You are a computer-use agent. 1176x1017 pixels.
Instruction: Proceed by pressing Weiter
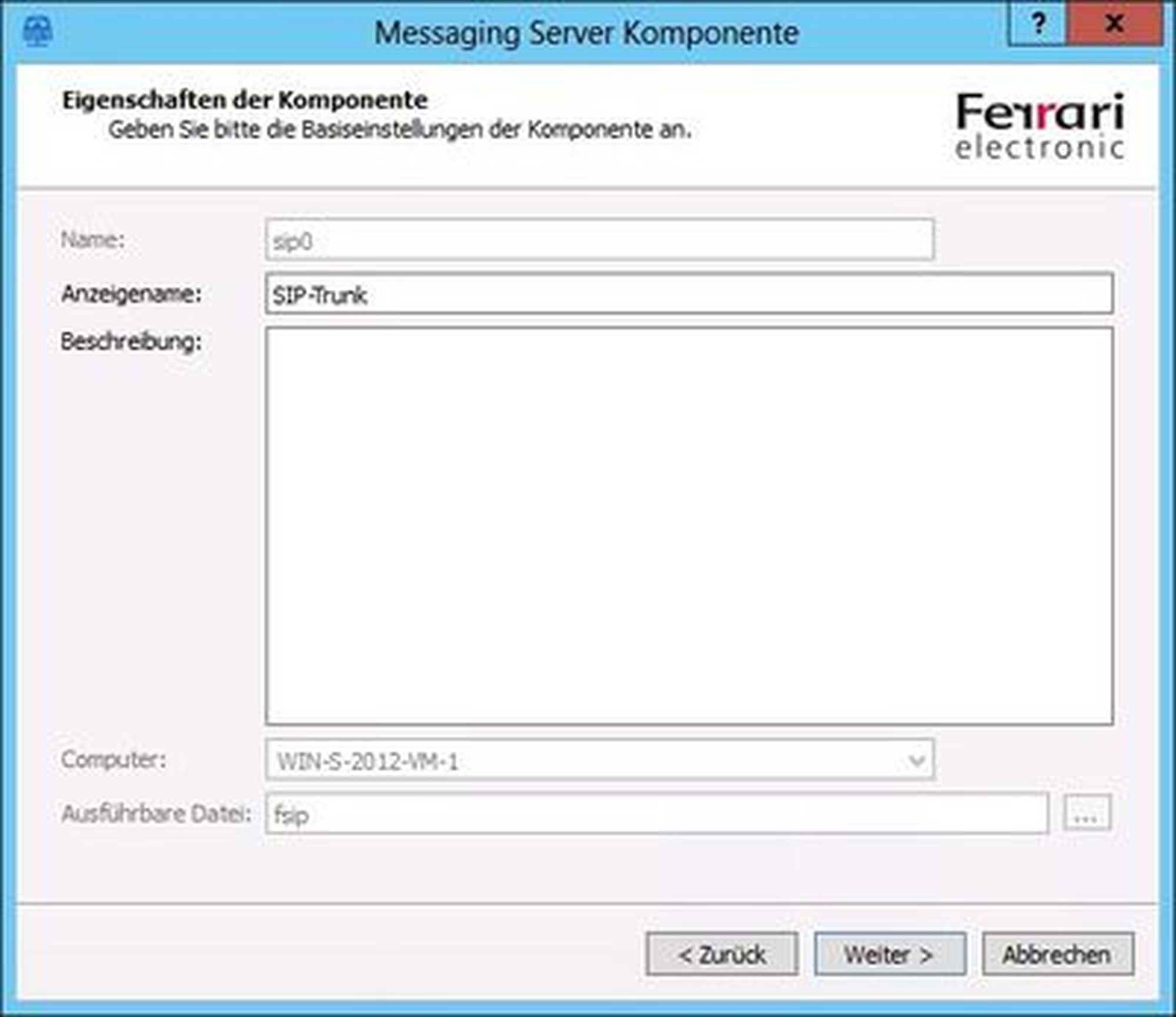click(x=890, y=955)
